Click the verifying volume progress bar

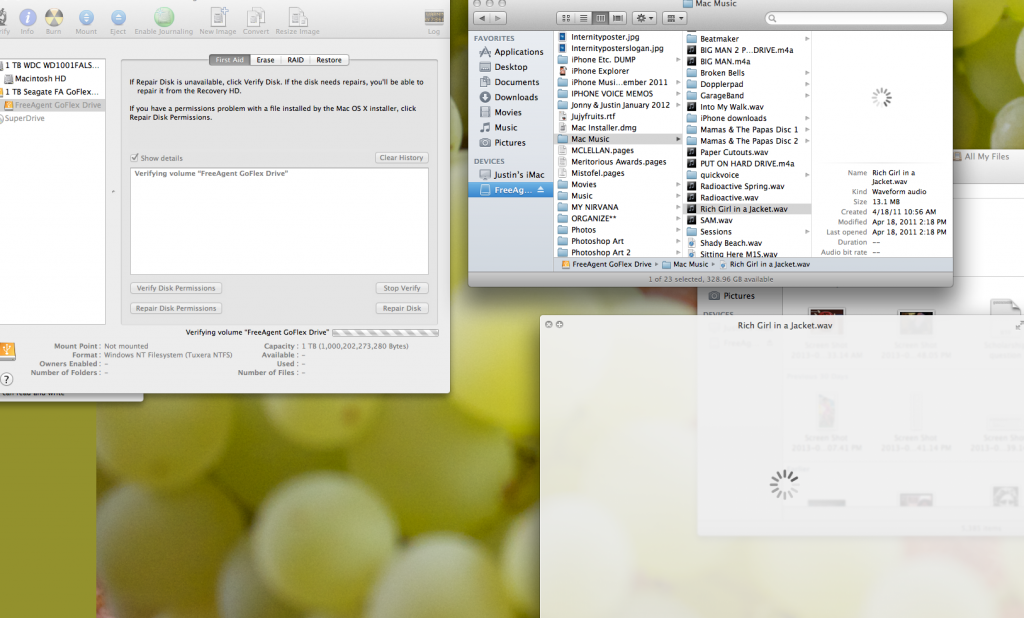click(385, 333)
